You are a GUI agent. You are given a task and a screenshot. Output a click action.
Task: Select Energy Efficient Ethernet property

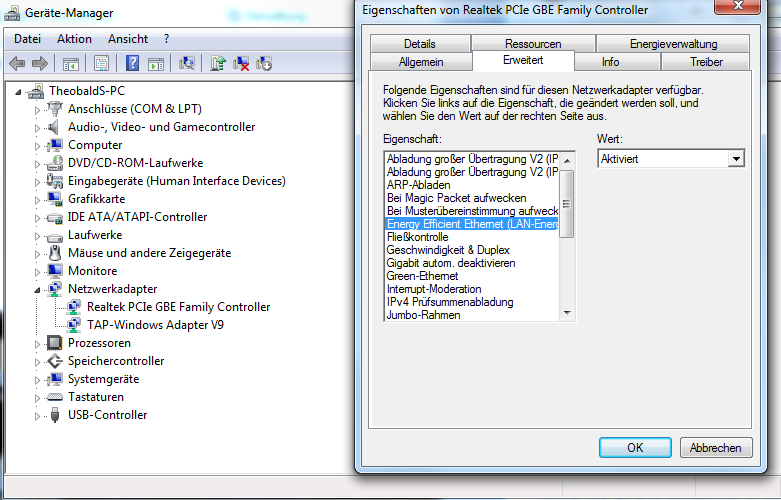click(x=472, y=224)
